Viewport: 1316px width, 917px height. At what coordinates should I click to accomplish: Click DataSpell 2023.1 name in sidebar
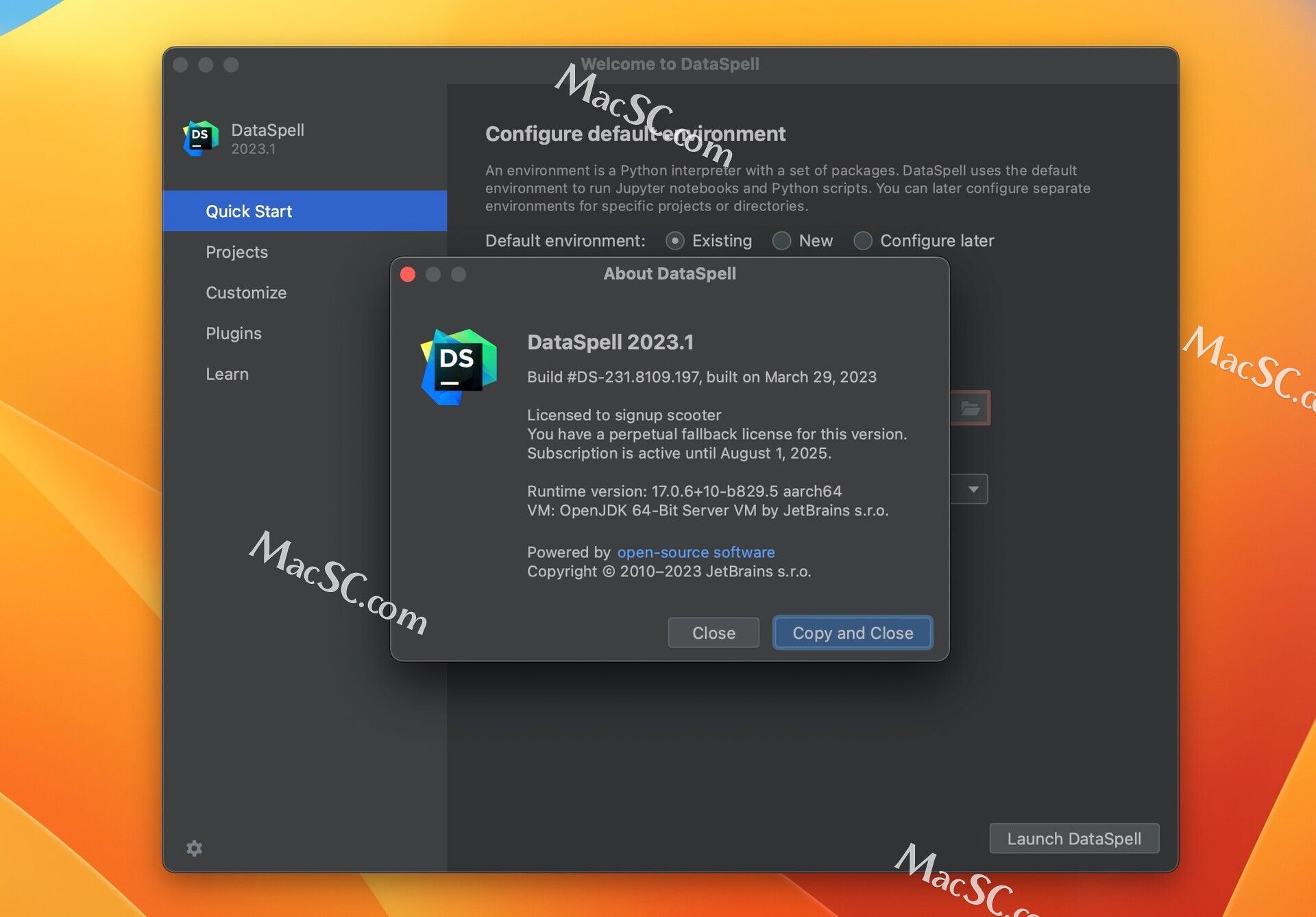[267, 138]
